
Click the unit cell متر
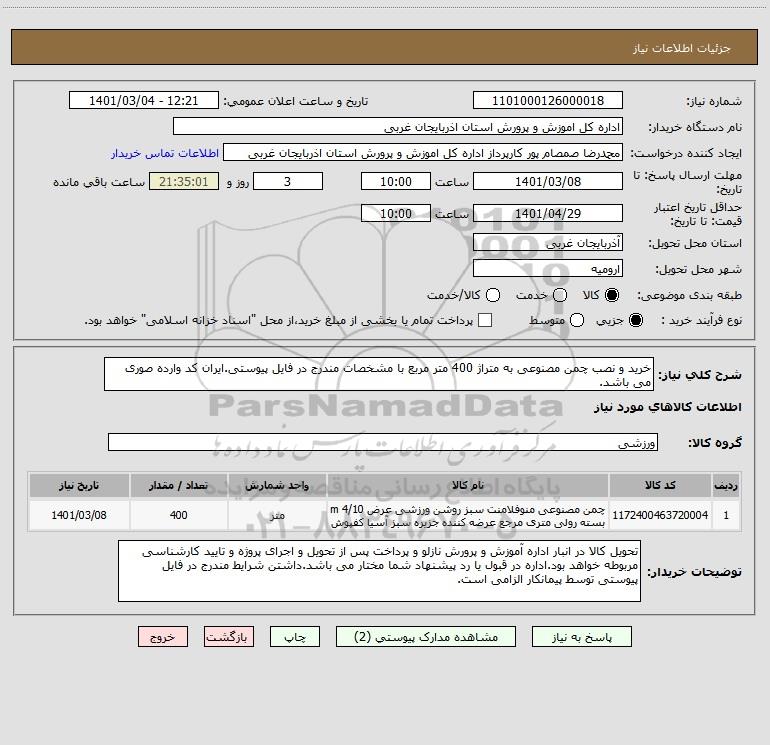277,515
